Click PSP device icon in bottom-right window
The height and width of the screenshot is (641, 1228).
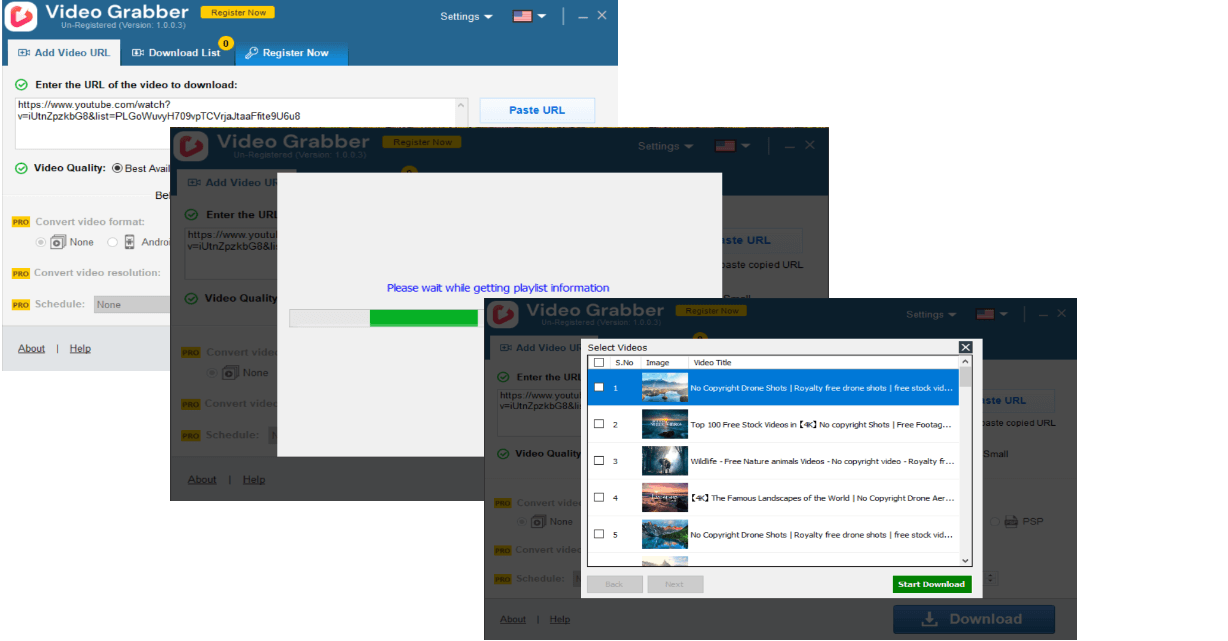point(1011,522)
